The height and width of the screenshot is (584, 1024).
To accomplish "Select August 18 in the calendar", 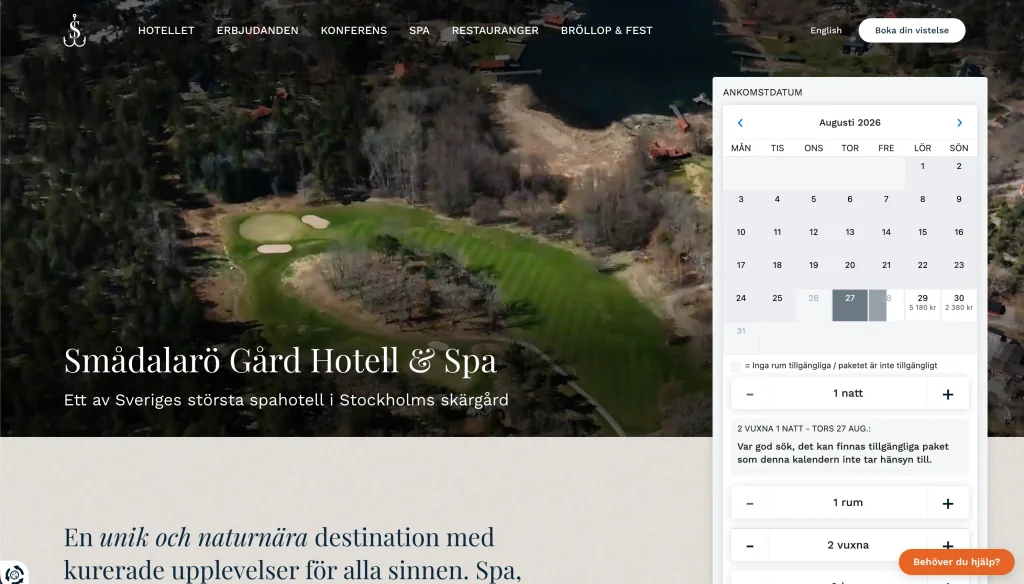I will [777, 272].
